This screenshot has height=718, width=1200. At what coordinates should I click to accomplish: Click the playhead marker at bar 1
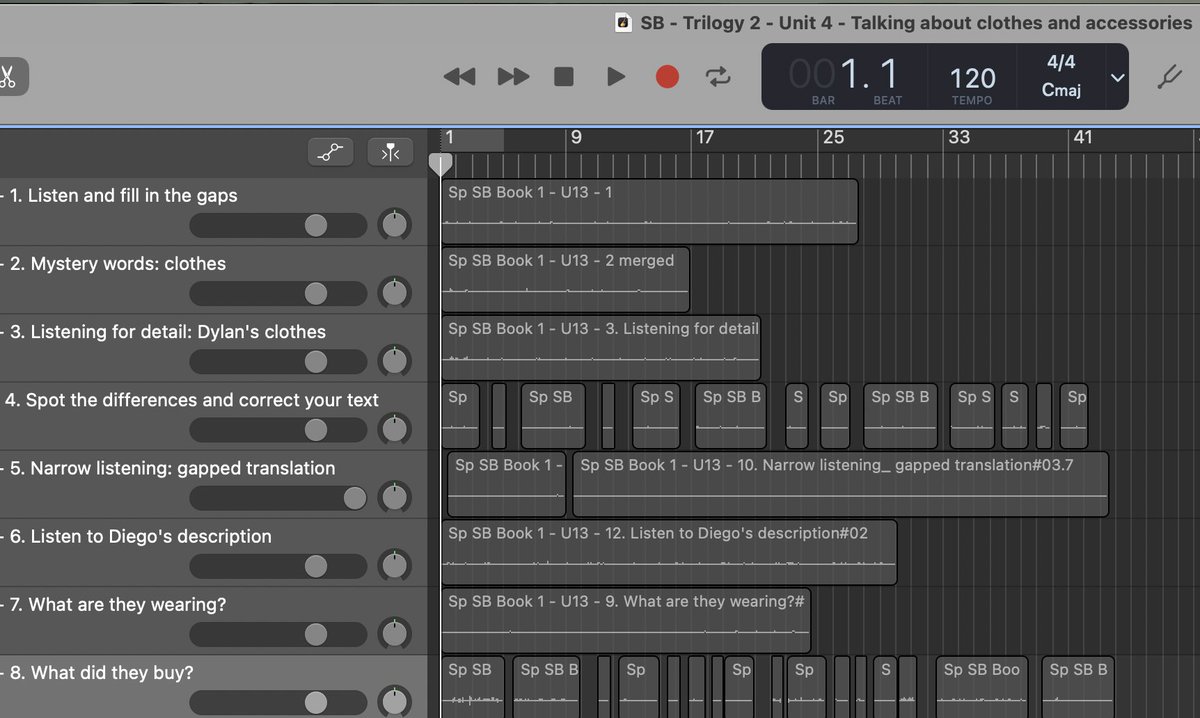pyautogui.click(x=440, y=164)
